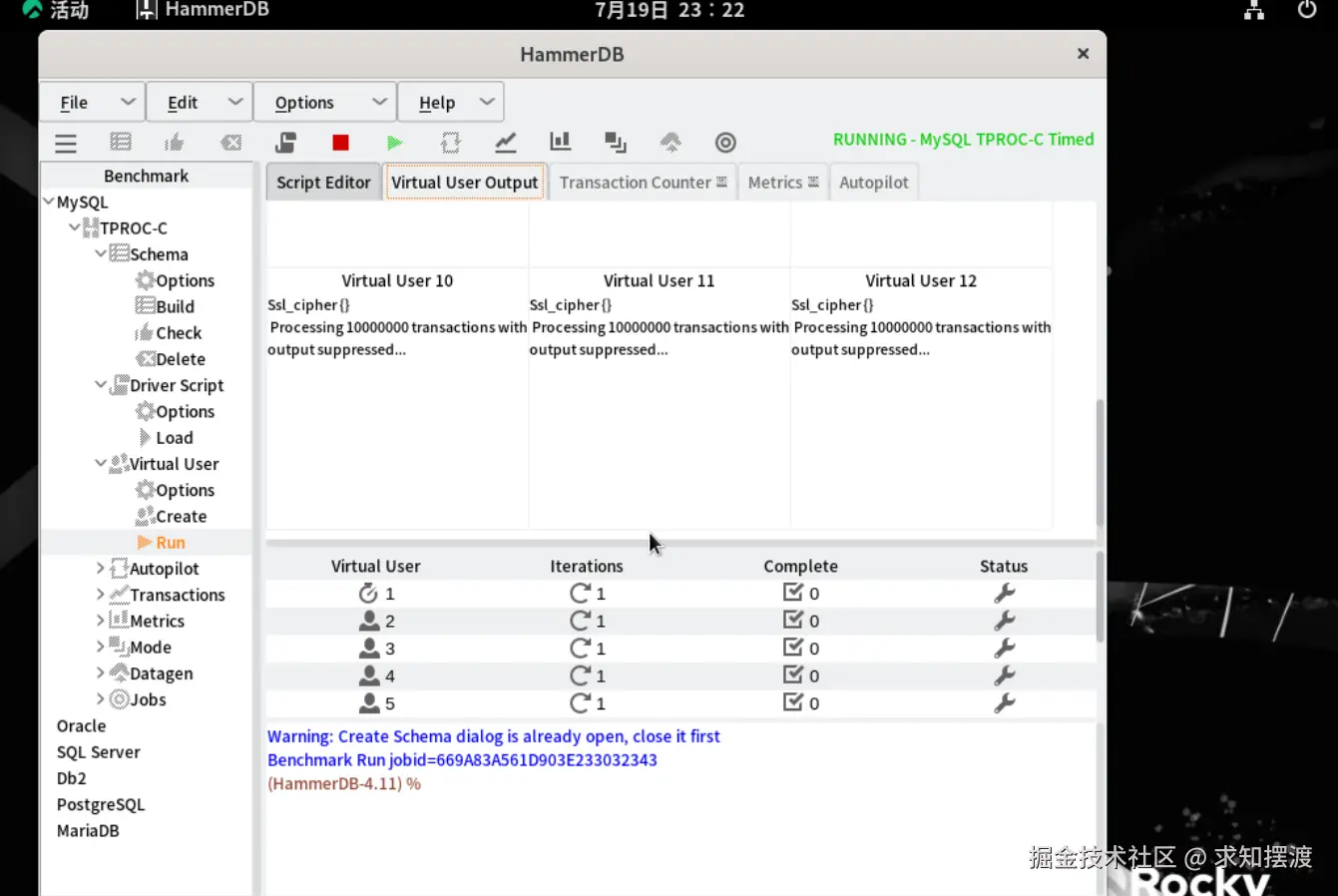Image resolution: width=1338 pixels, height=896 pixels.
Task: Switch to the Transaction Counter tab
Action: (643, 183)
